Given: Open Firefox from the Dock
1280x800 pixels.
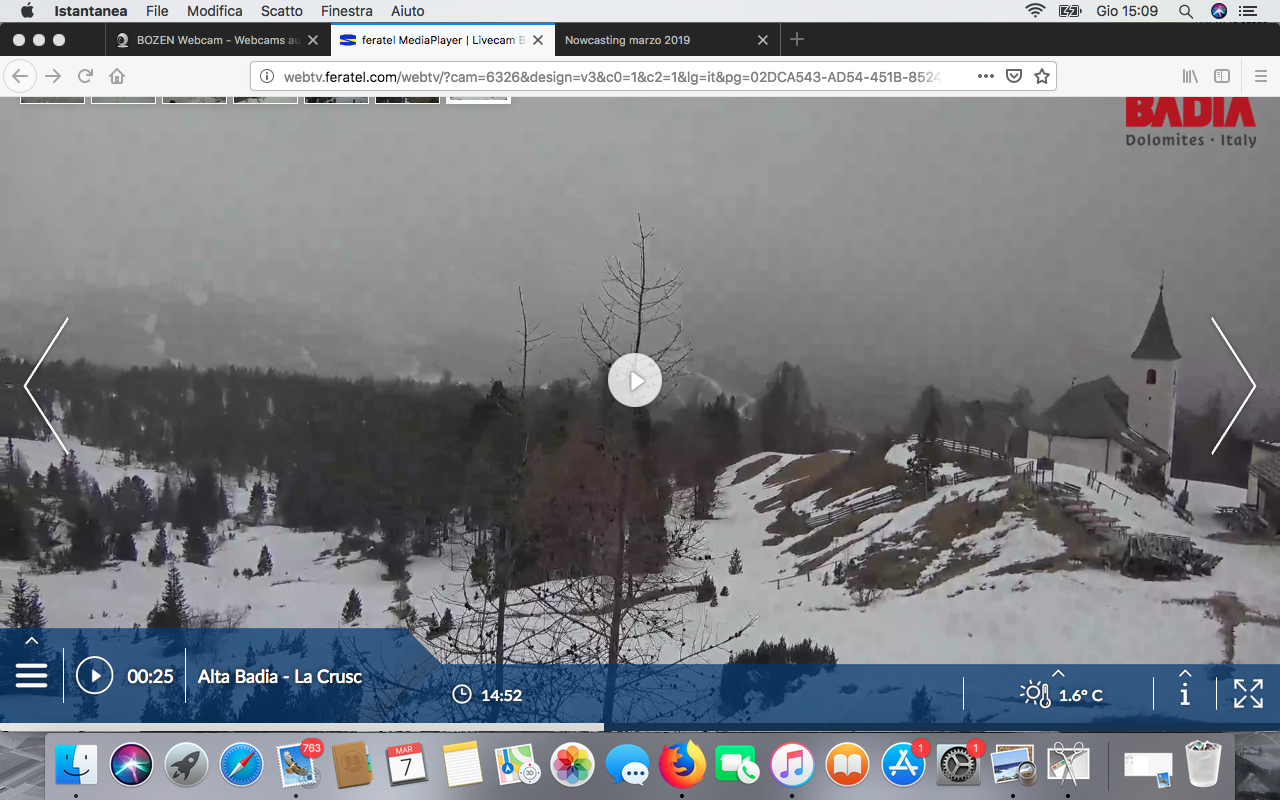Looking at the screenshot, I should pos(682,766).
